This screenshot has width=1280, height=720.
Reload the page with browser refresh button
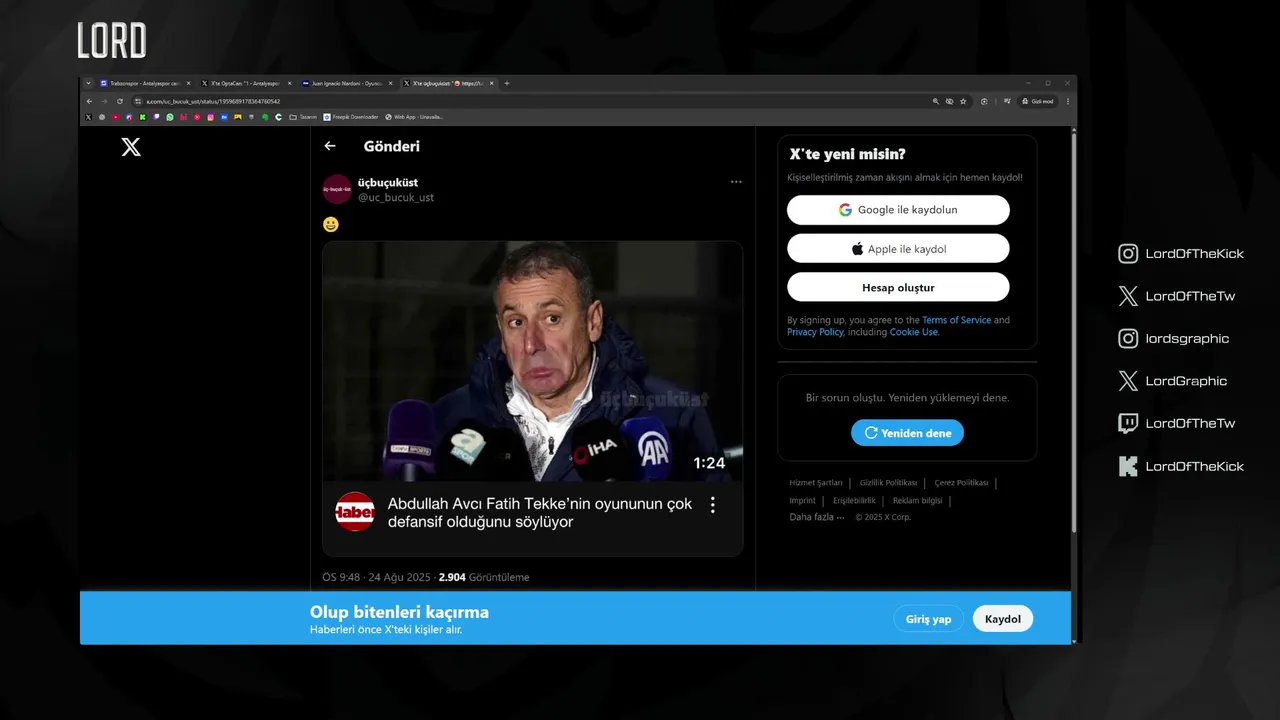(x=120, y=101)
